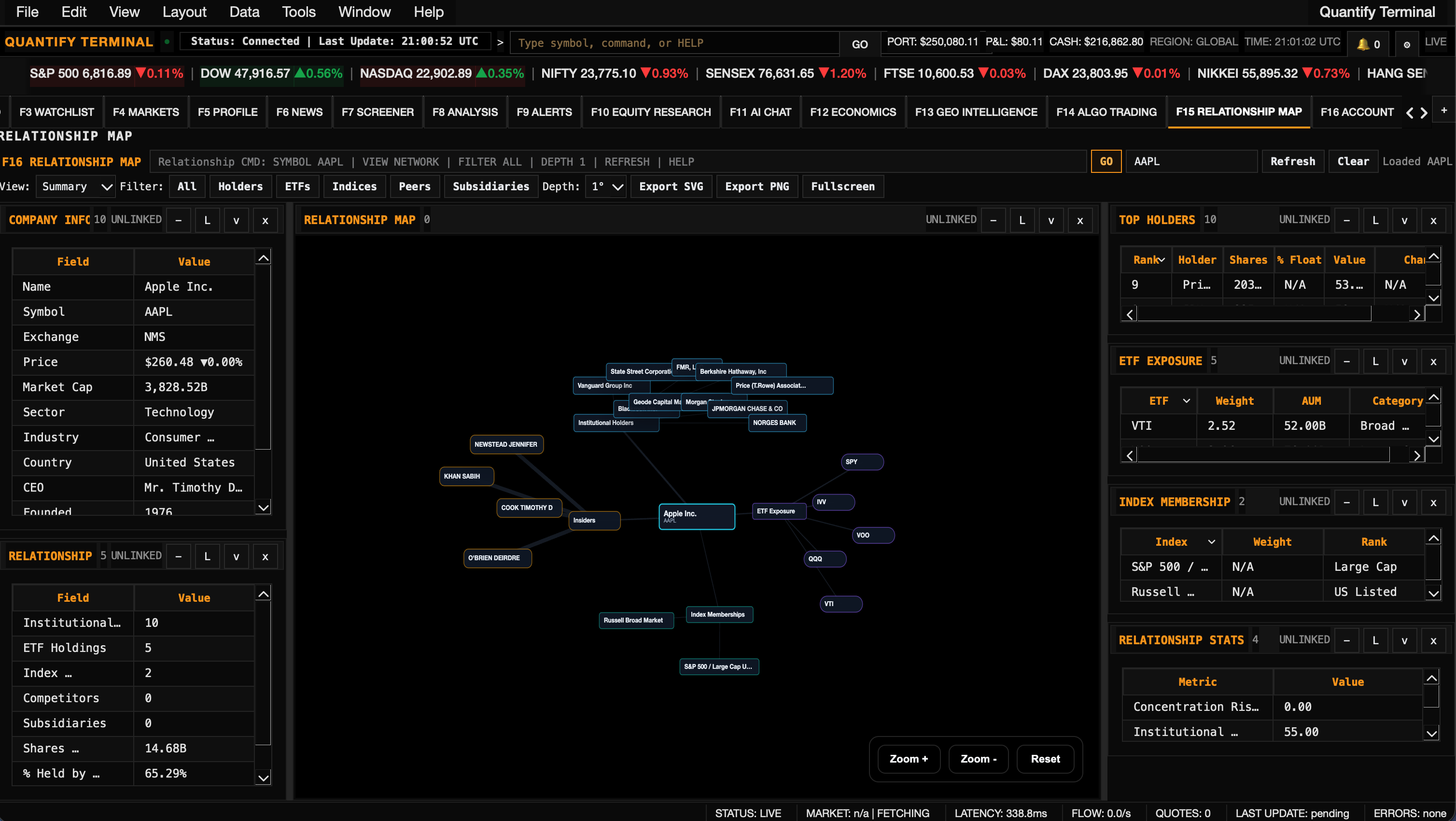This screenshot has width=1456, height=821.
Task: Toggle the Subsidiaries filter
Action: pos(490,186)
